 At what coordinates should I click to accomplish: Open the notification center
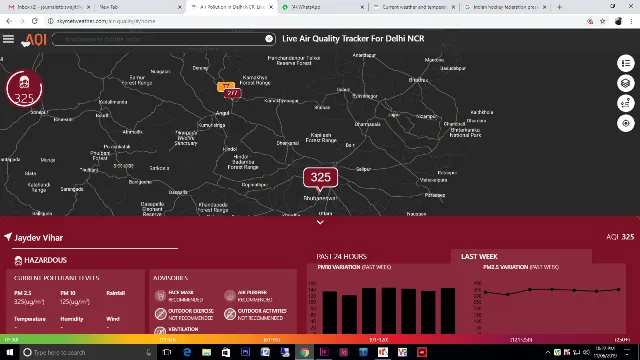pyautogui.click(x=627, y=352)
